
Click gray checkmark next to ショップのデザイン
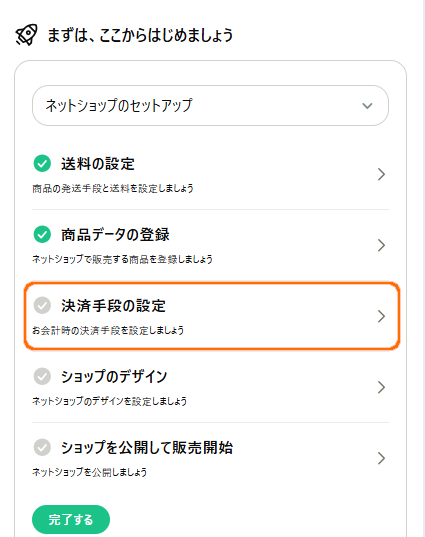click(x=42, y=376)
